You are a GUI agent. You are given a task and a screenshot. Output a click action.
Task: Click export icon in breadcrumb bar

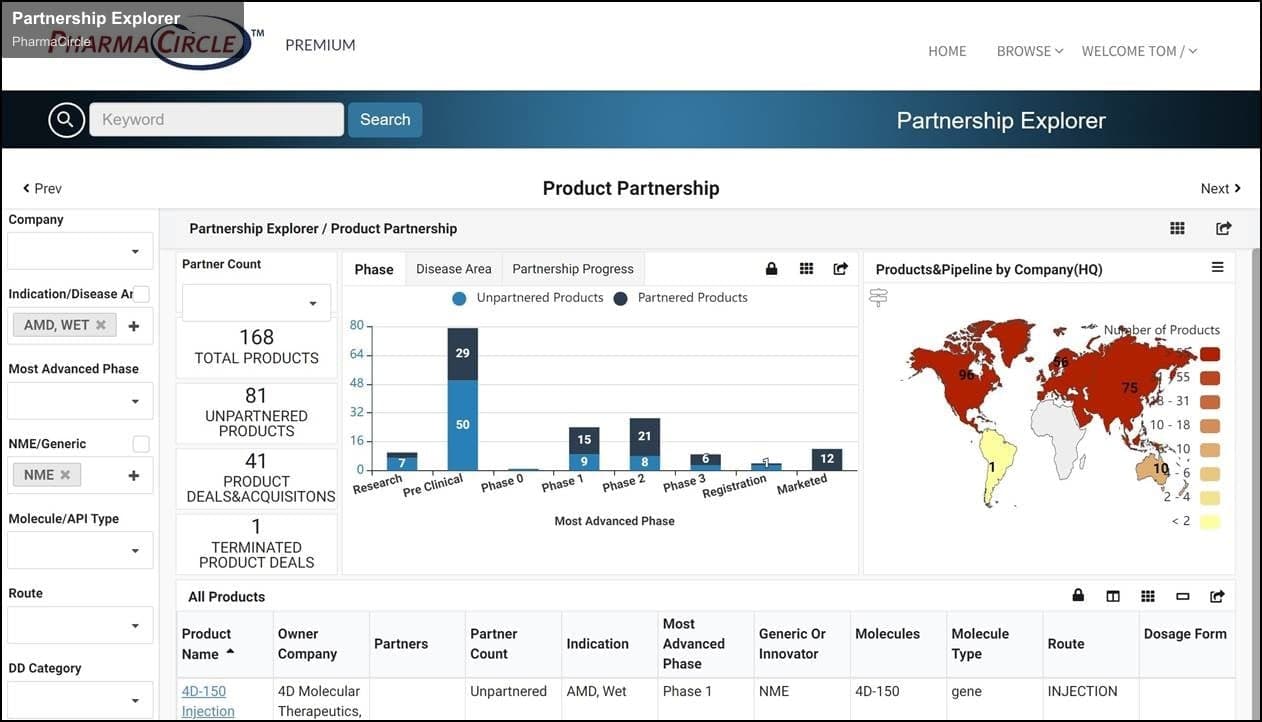coord(1223,228)
